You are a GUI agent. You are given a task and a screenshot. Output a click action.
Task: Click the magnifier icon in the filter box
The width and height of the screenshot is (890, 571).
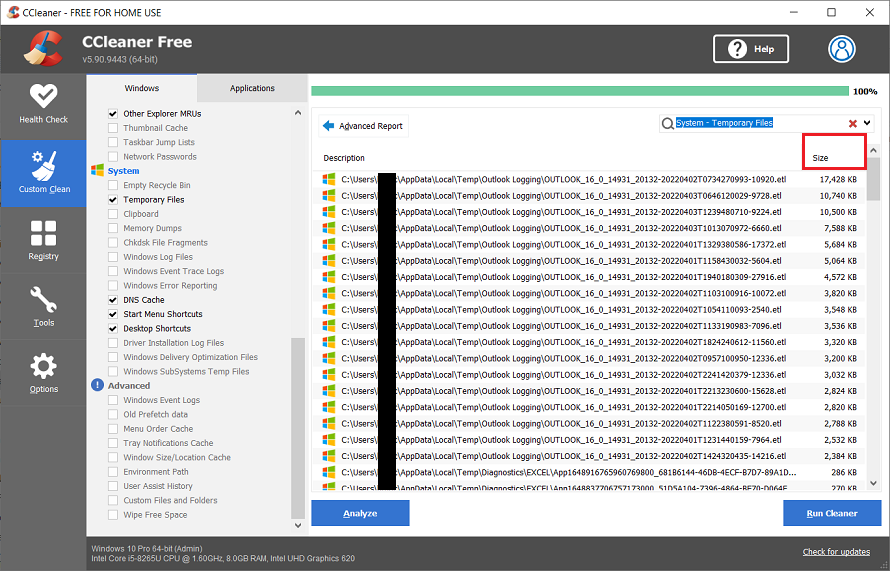(668, 123)
